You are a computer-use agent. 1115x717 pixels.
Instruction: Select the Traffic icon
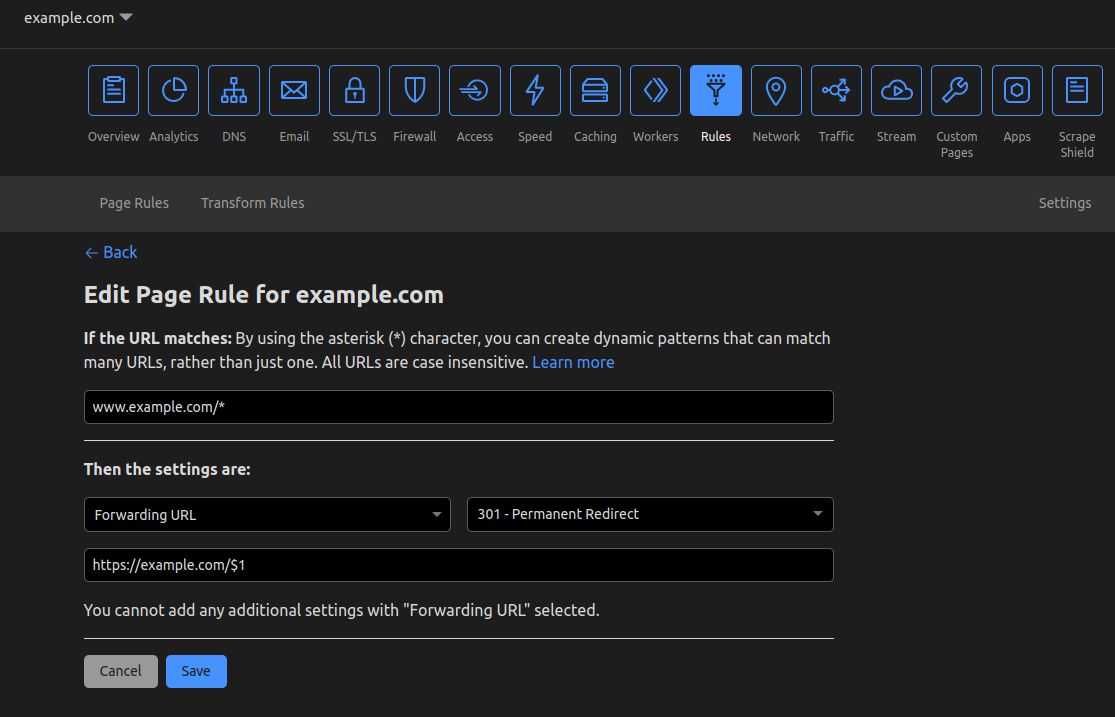[x=836, y=90]
